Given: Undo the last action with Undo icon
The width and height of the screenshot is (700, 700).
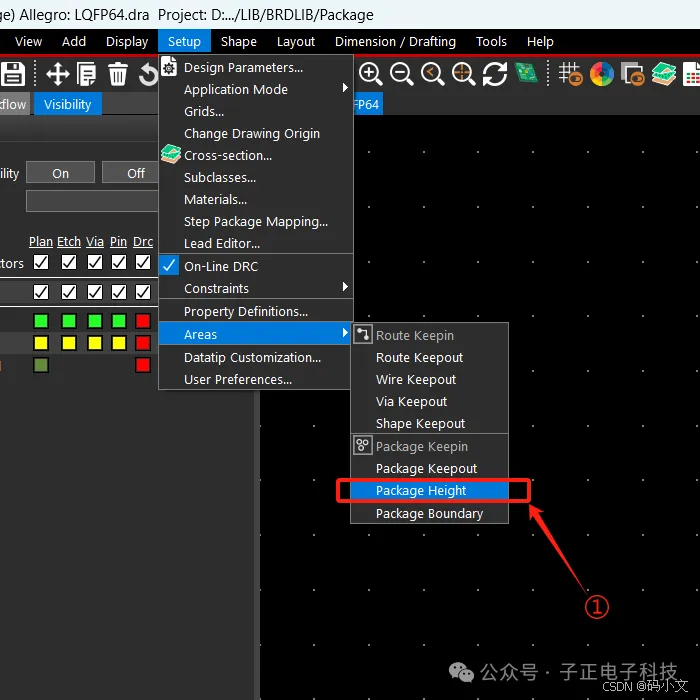Looking at the screenshot, I should click(x=149, y=74).
